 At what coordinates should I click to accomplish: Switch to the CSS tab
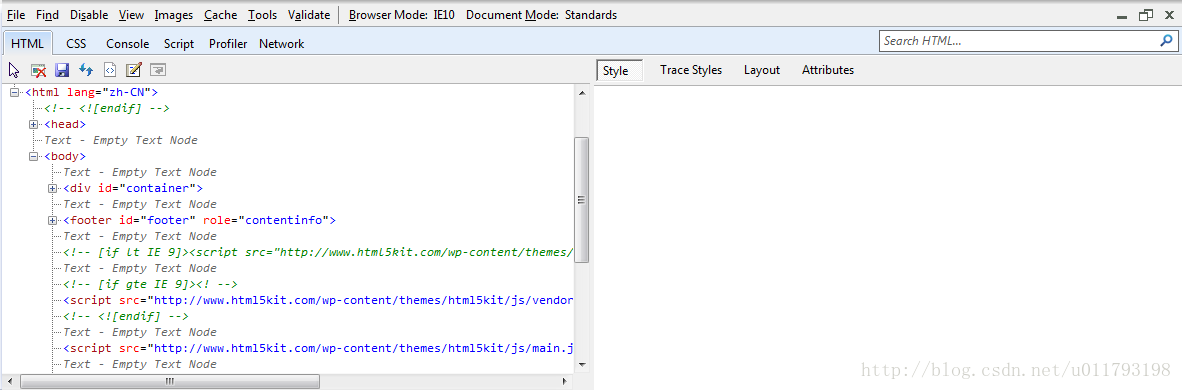pyautogui.click(x=76, y=44)
